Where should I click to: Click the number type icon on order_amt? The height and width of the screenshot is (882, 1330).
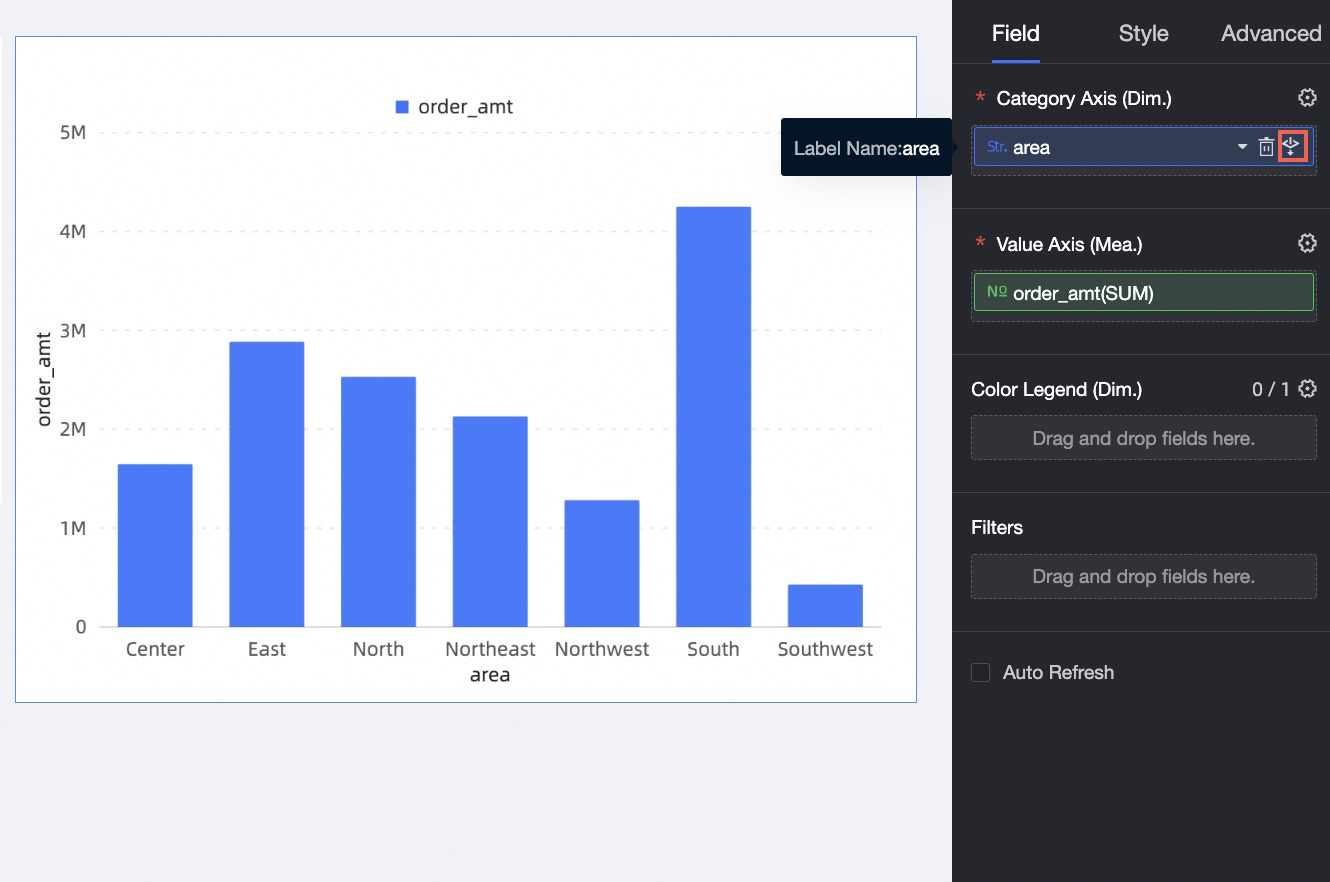coord(997,292)
